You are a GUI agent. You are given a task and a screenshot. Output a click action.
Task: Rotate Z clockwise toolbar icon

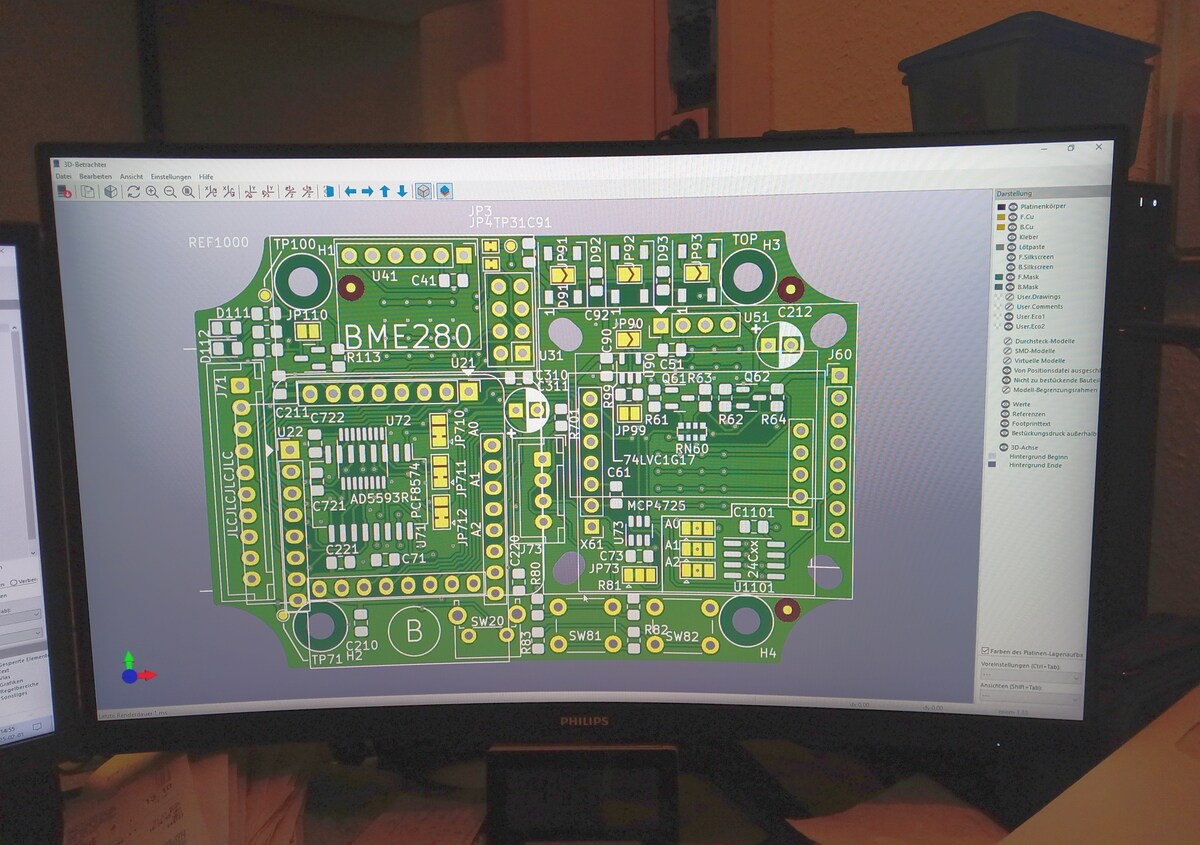(x=290, y=192)
